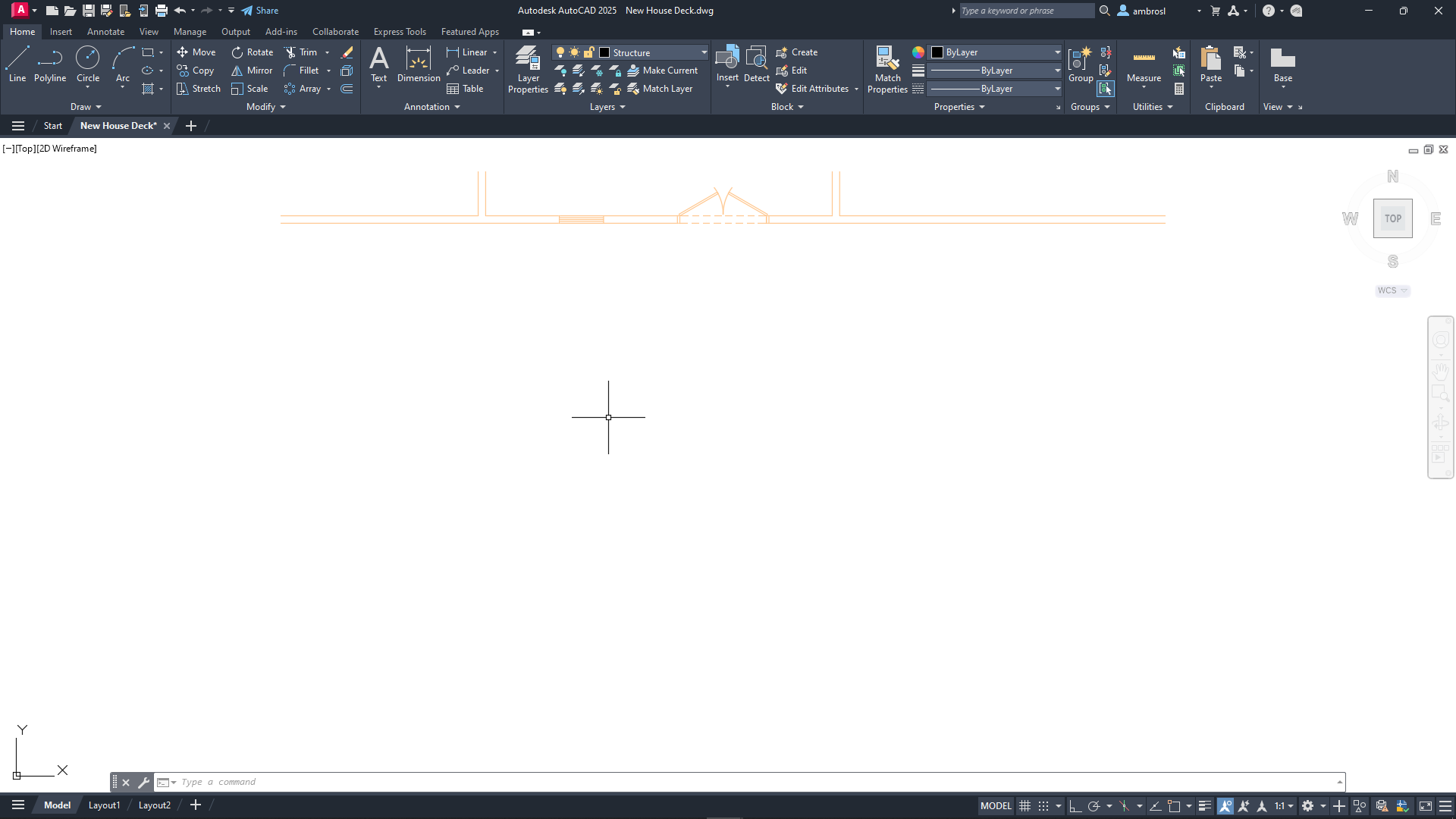Toggle grid display in status bar

[x=1025, y=806]
